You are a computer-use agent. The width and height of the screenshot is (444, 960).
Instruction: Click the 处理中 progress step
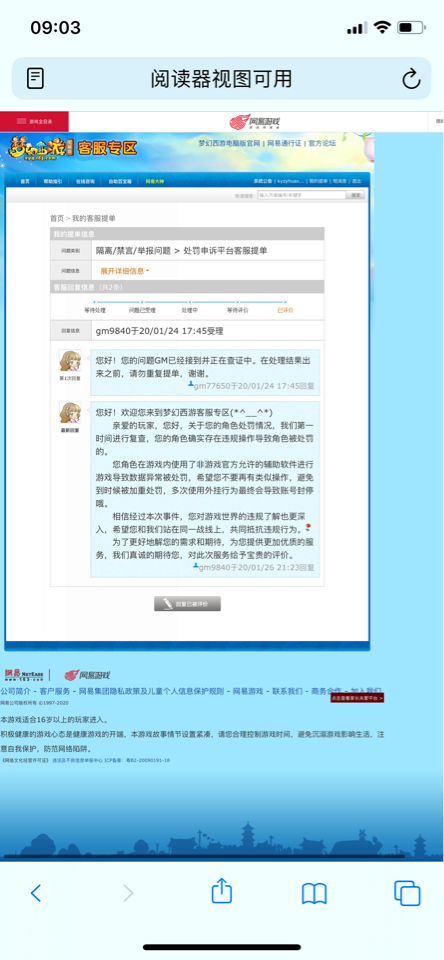(x=190, y=310)
